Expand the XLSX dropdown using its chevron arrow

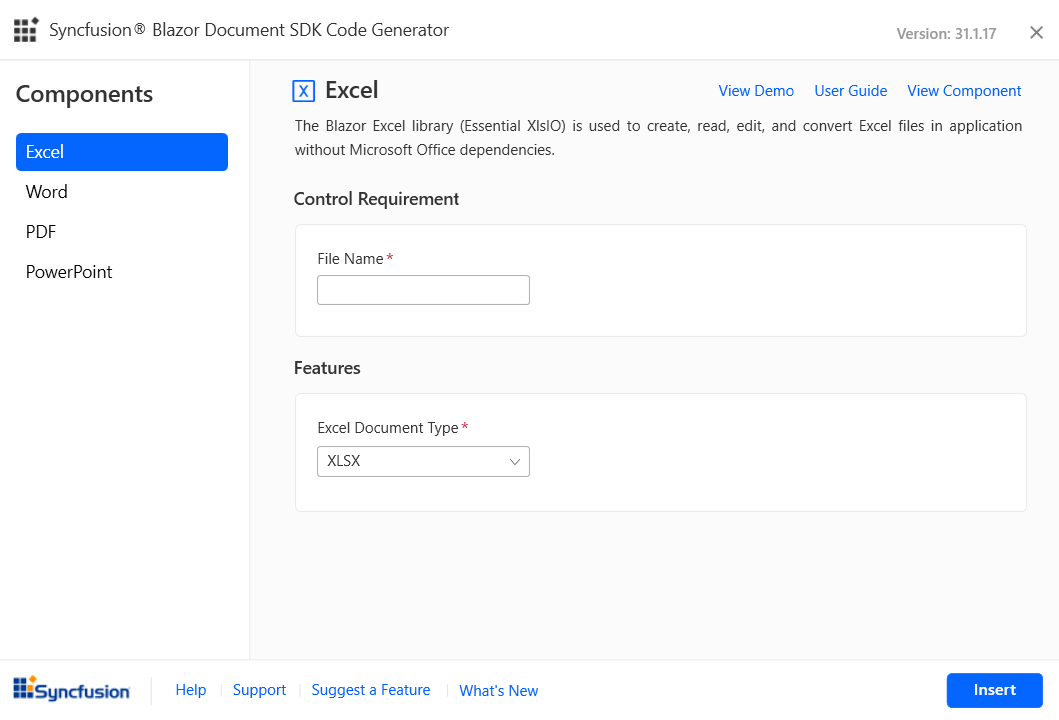pos(515,461)
